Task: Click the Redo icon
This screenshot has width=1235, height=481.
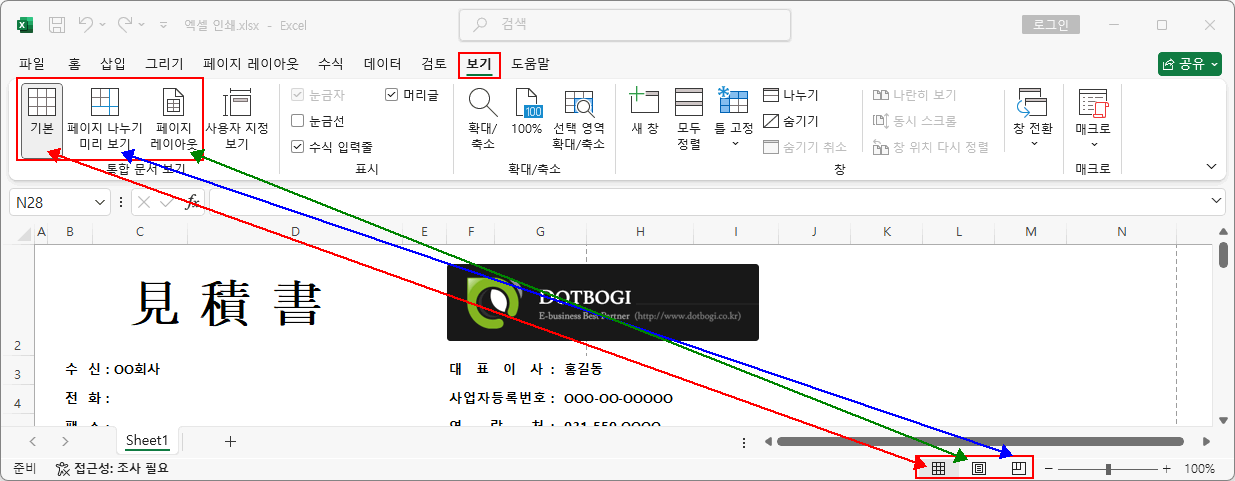Action: [125, 24]
